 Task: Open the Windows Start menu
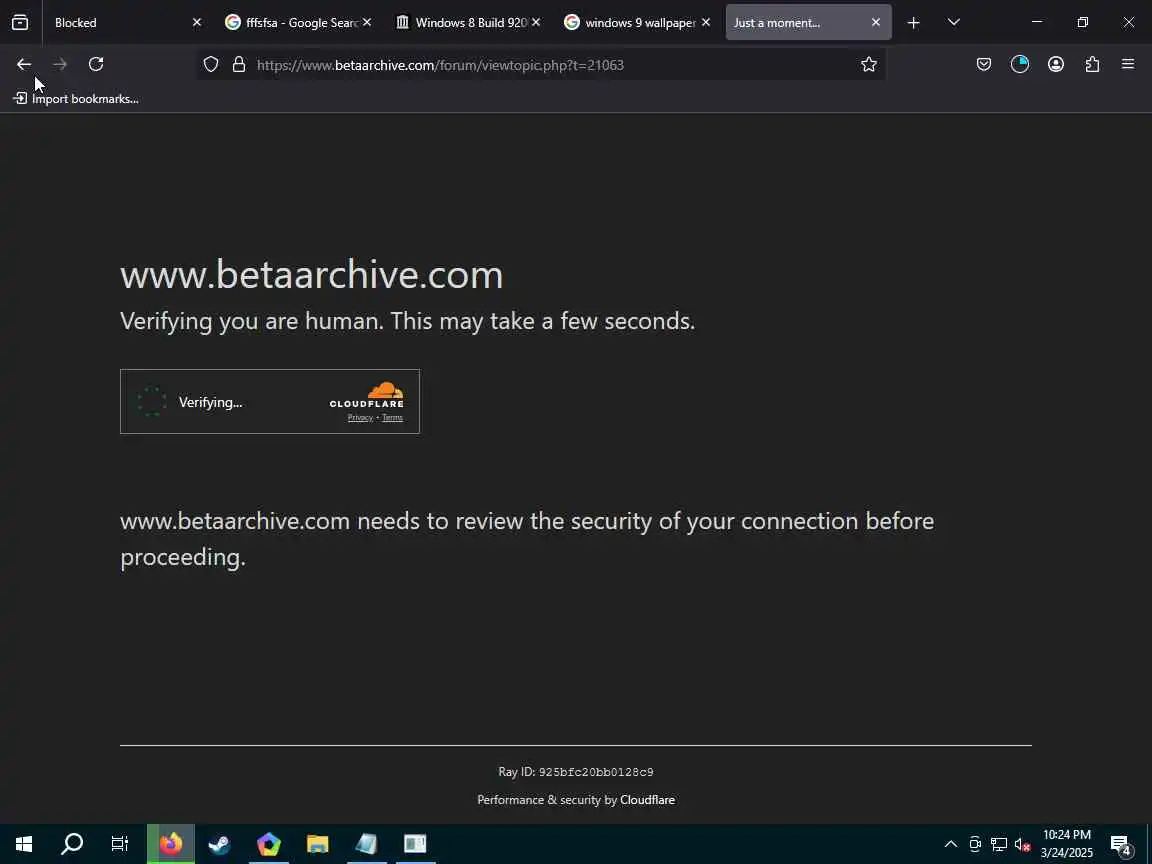coord(24,844)
